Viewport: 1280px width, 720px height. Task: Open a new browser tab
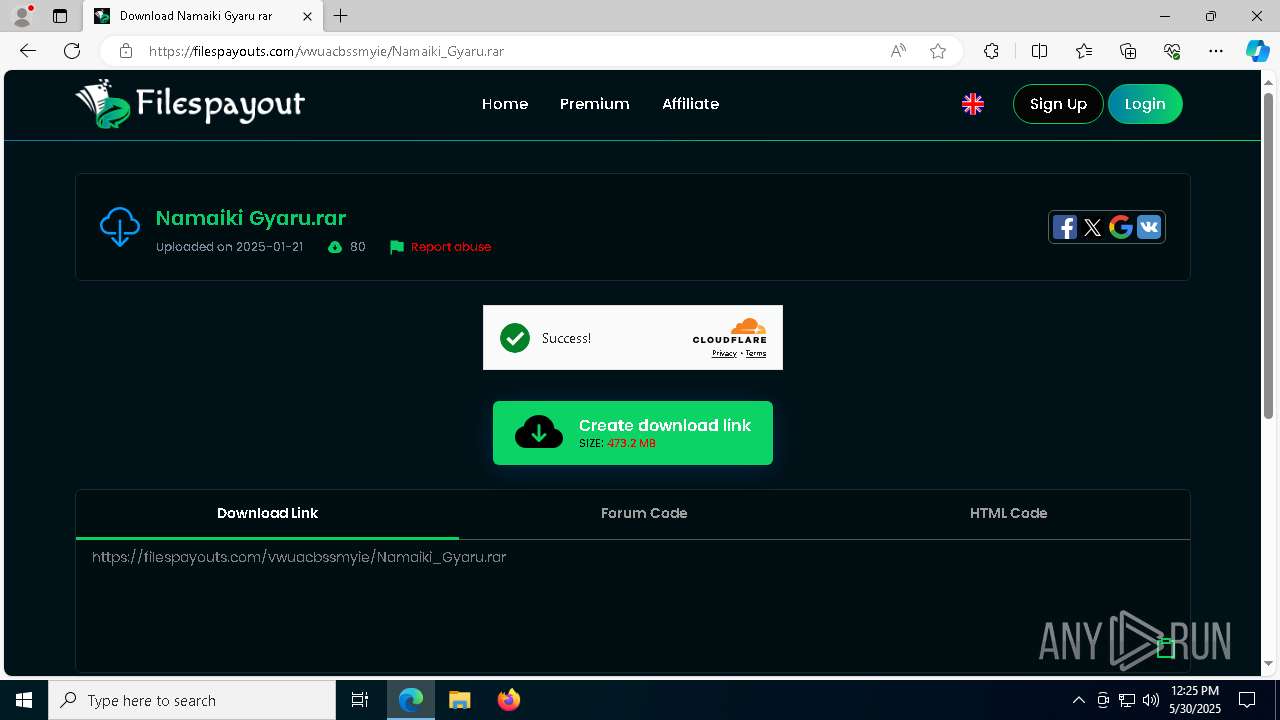point(341,16)
